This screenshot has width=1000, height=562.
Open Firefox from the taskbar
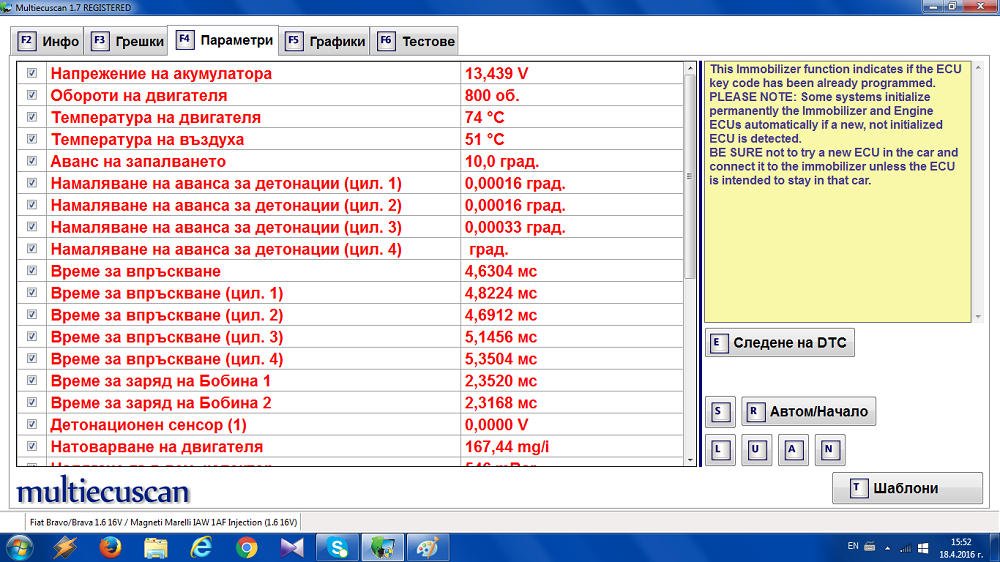110,547
